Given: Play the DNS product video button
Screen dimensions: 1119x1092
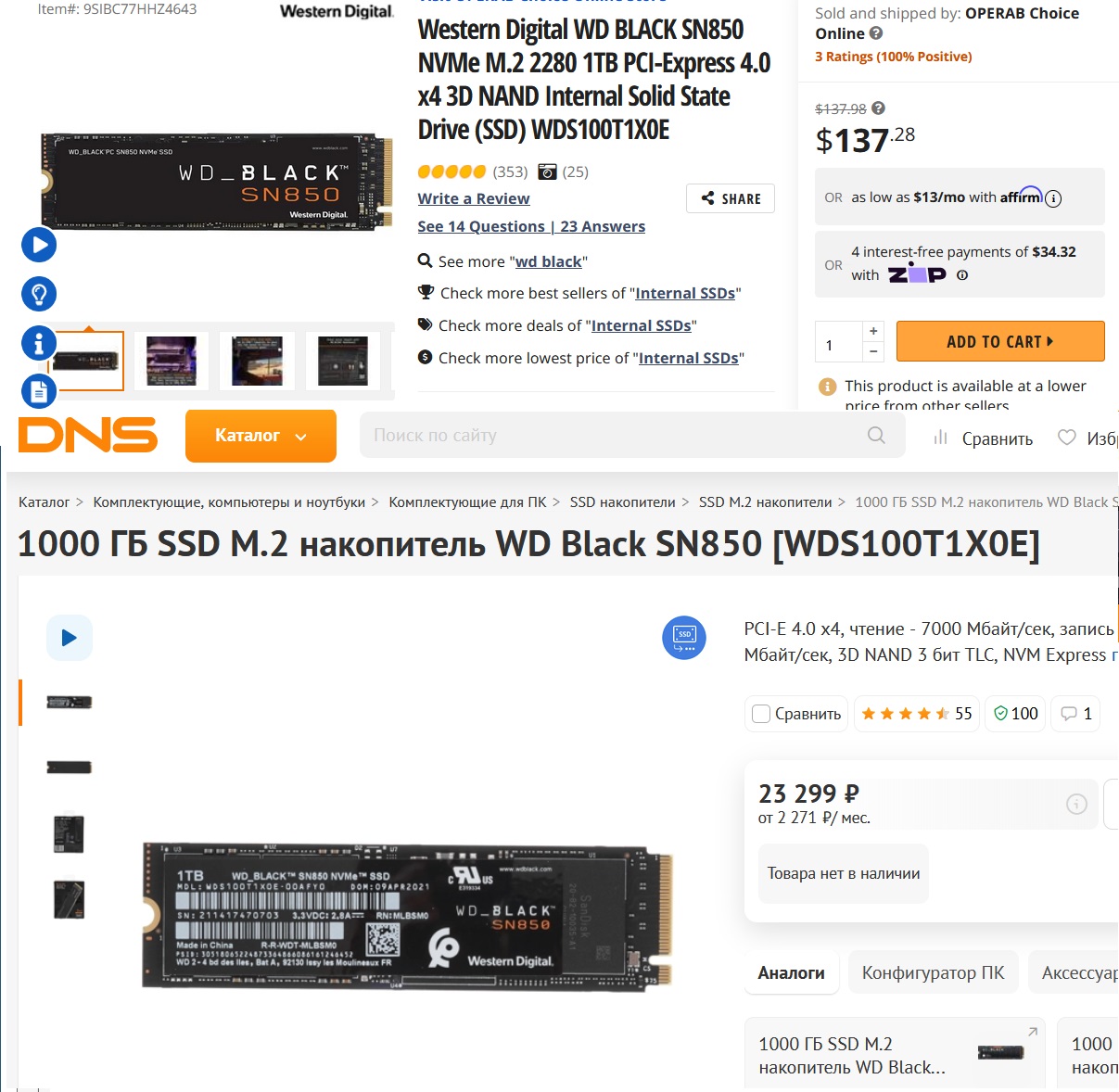Looking at the screenshot, I should (x=70, y=637).
